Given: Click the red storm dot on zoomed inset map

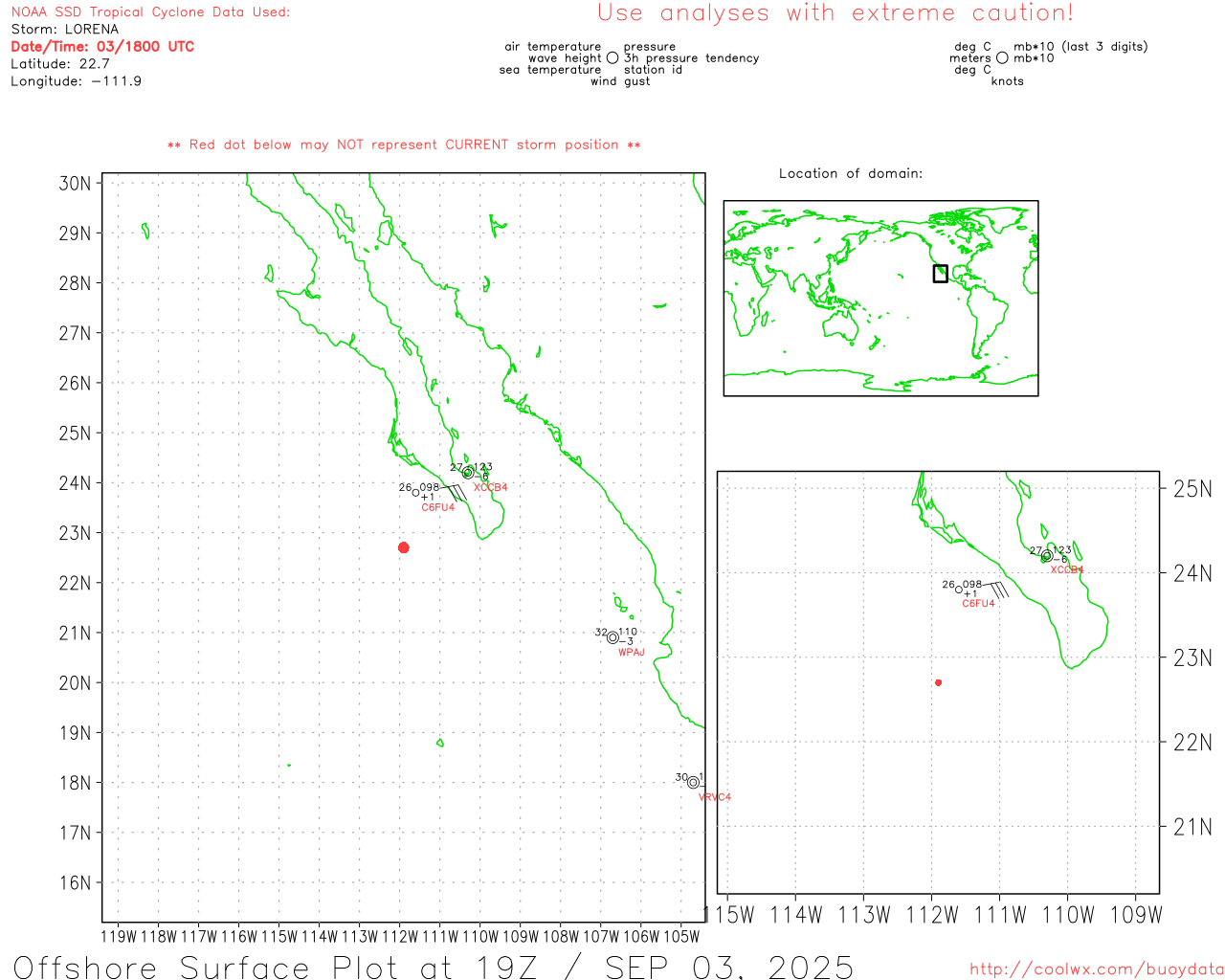Looking at the screenshot, I should pyautogui.click(x=939, y=682).
